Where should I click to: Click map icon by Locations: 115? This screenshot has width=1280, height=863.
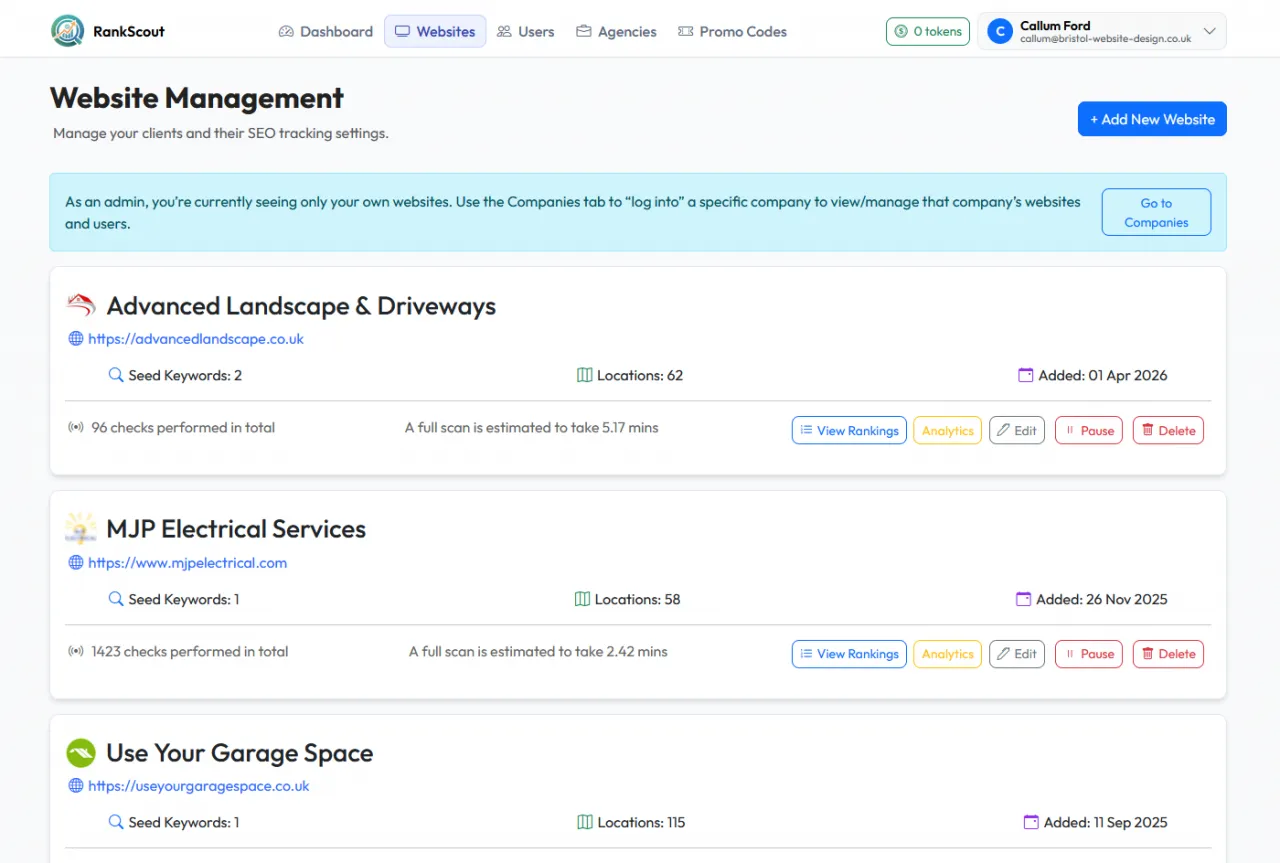(585, 822)
